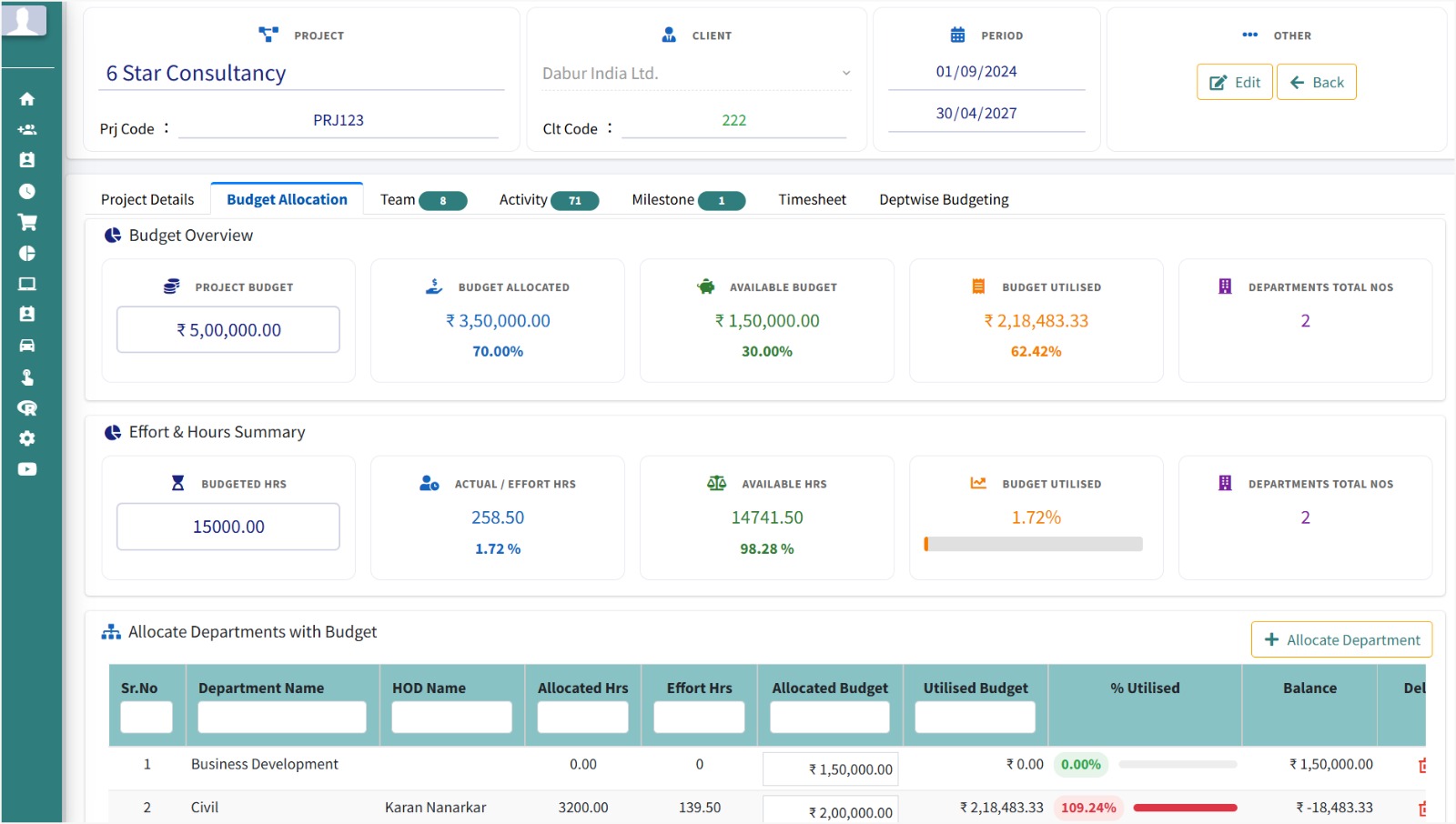Open the clock timesheet sidebar icon
This screenshot has width=1456, height=824.
coord(27,191)
